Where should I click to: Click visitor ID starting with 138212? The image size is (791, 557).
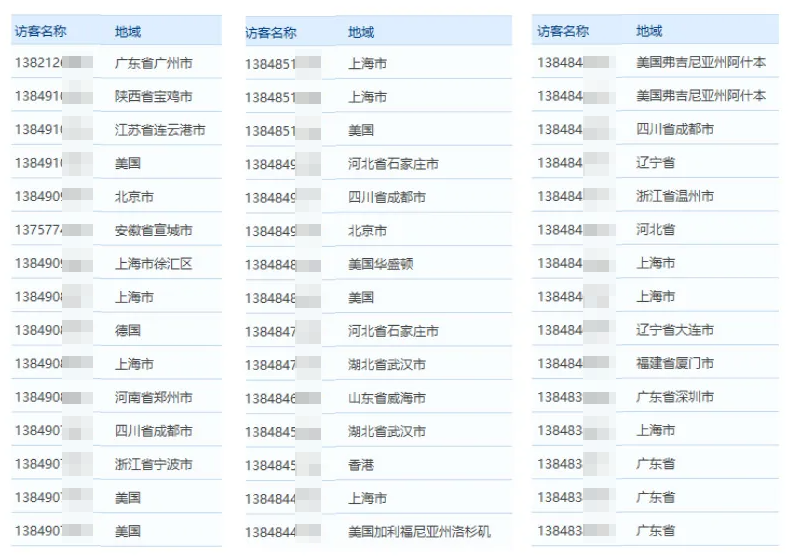(53, 63)
